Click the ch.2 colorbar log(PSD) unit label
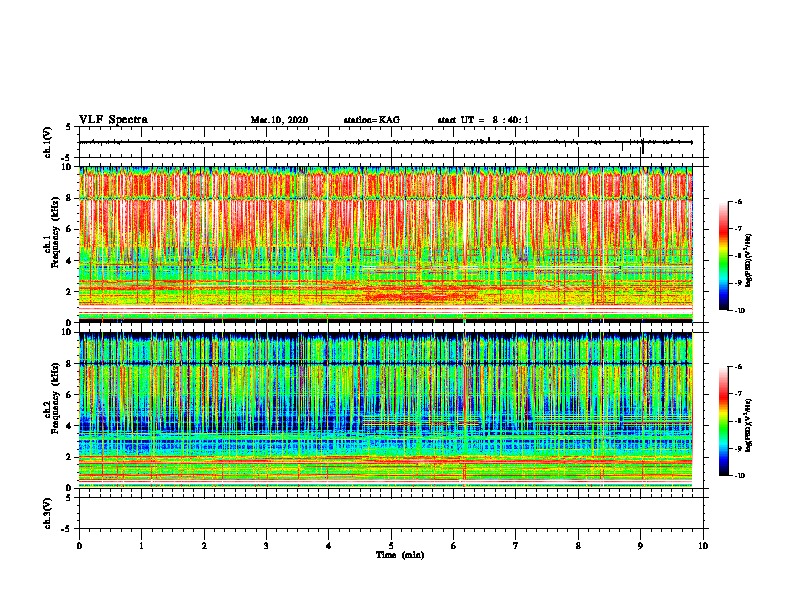This screenshot has width=792, height=612. [749, 425]
